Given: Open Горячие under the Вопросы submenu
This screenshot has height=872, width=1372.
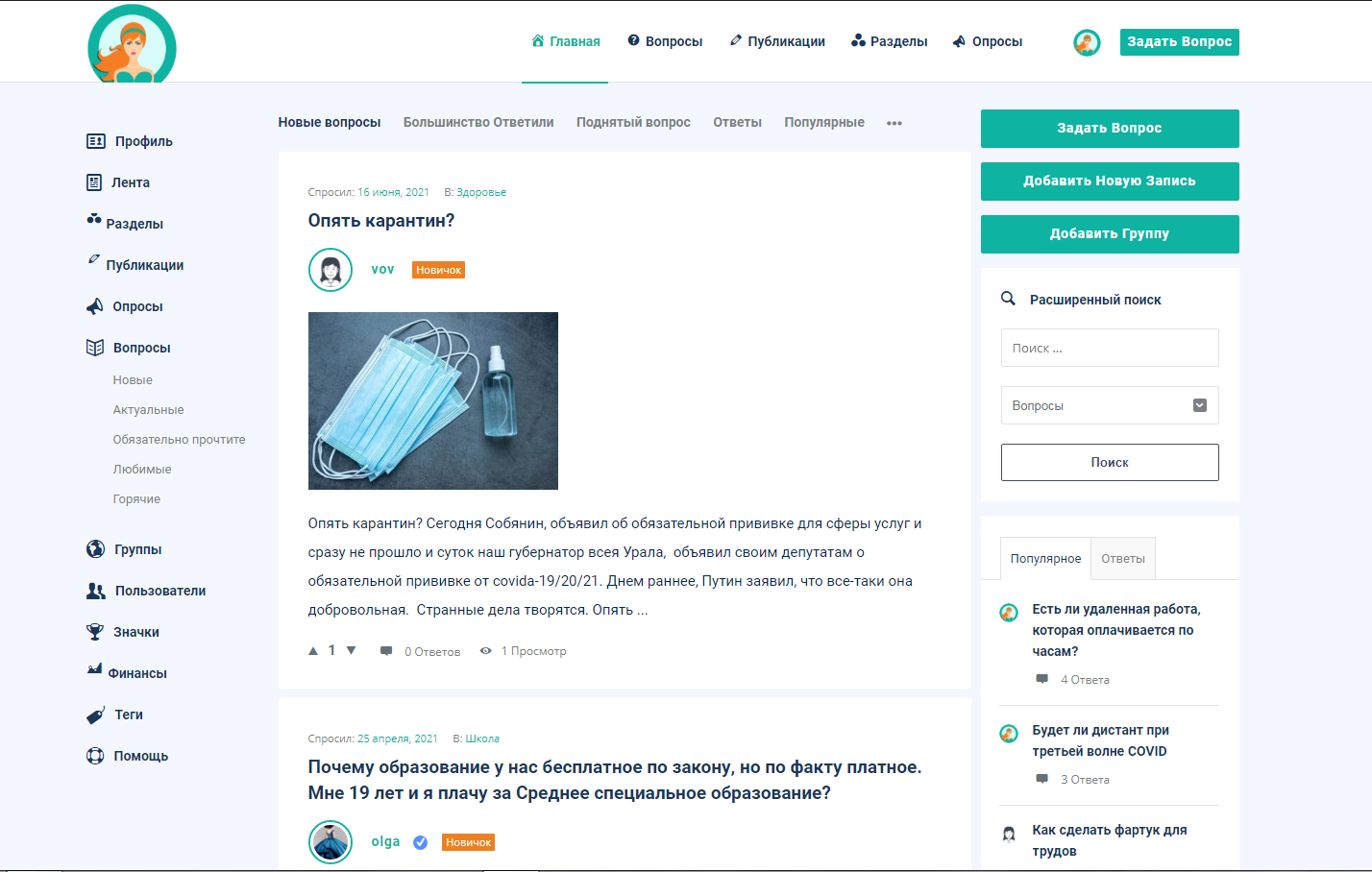Looking at the screenshot, I should 136,499.
